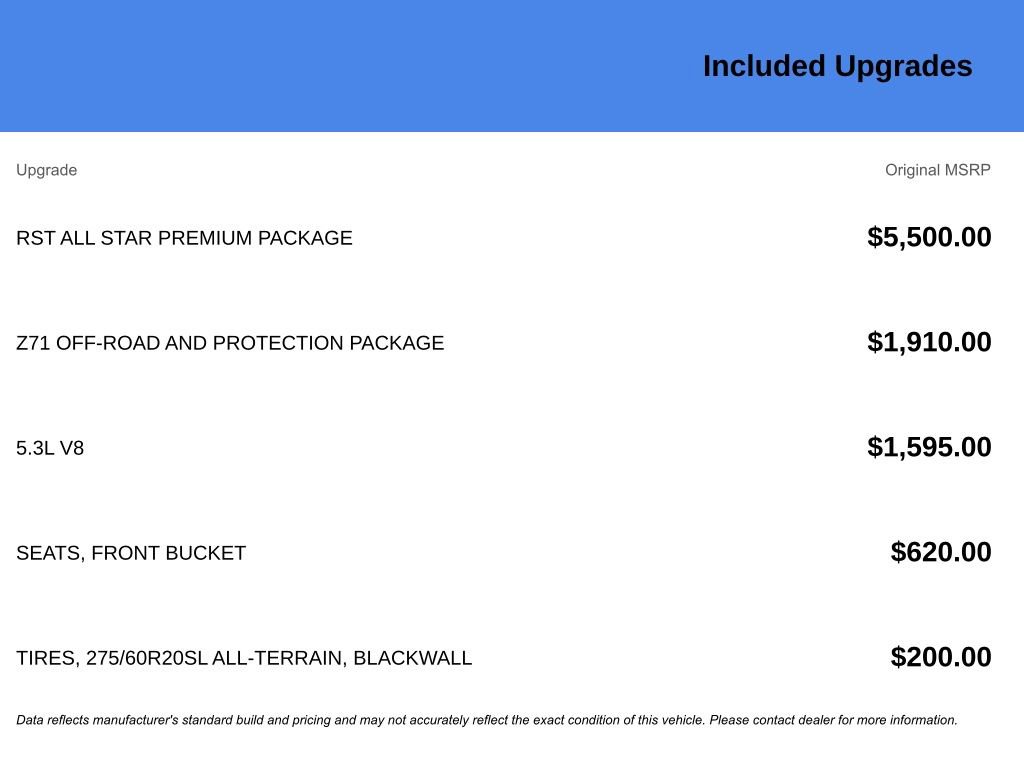
Task: Click the Included Upgrades heading
Action: click(x=837, y=66)
